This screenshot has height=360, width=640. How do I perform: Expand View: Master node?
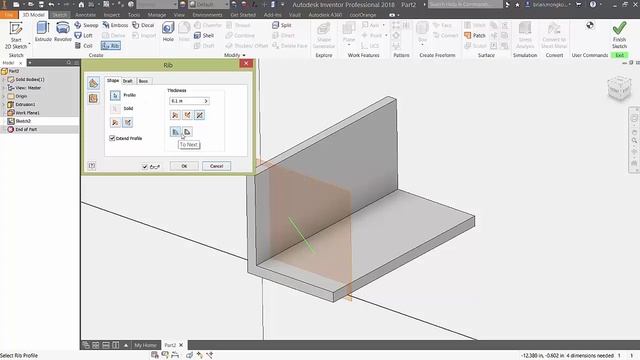point(4,88)
